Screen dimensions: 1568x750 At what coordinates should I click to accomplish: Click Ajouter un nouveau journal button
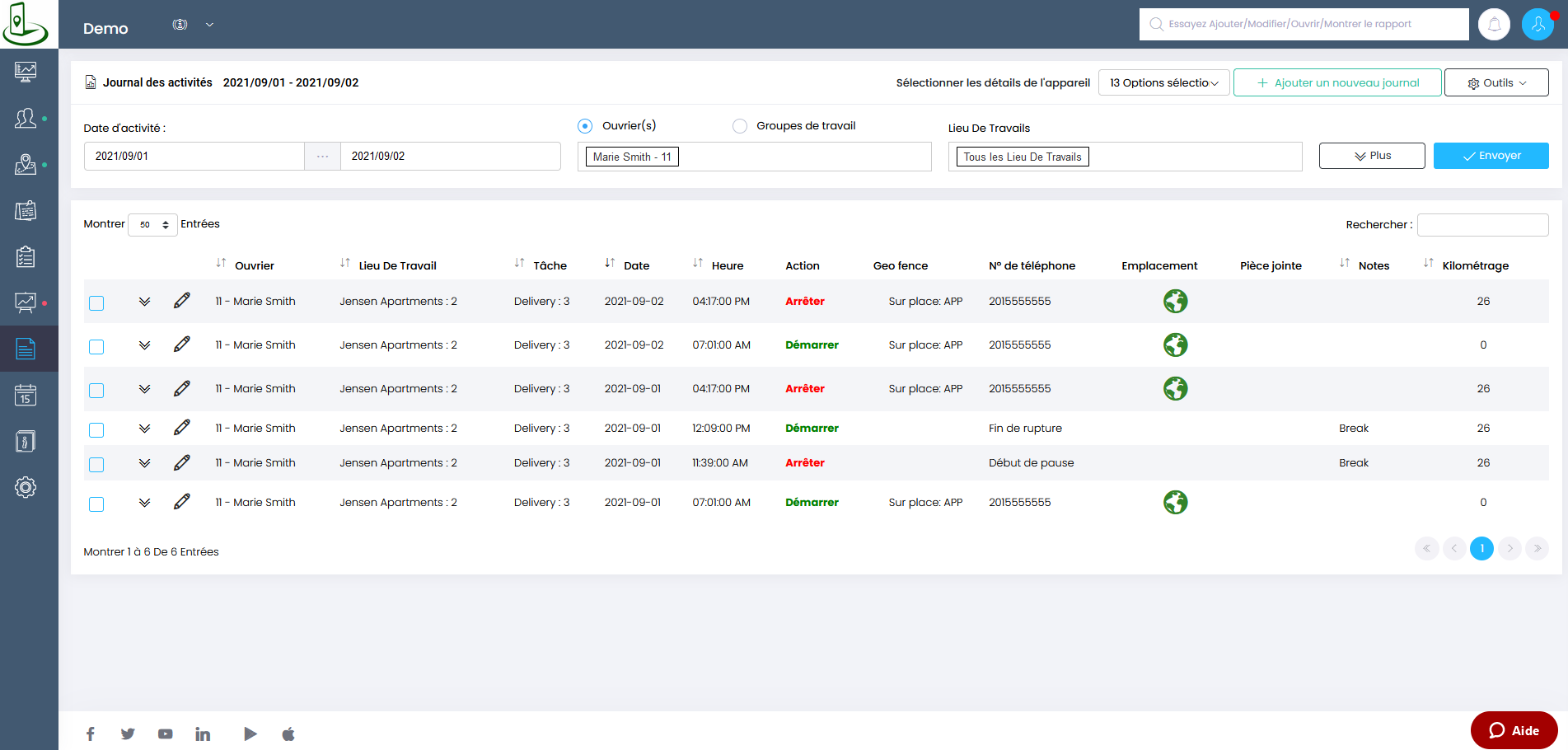coord(1337,82)
